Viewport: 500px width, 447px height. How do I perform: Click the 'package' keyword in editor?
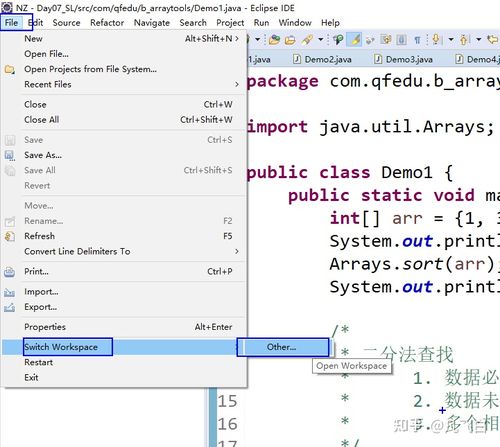[283, 82]
